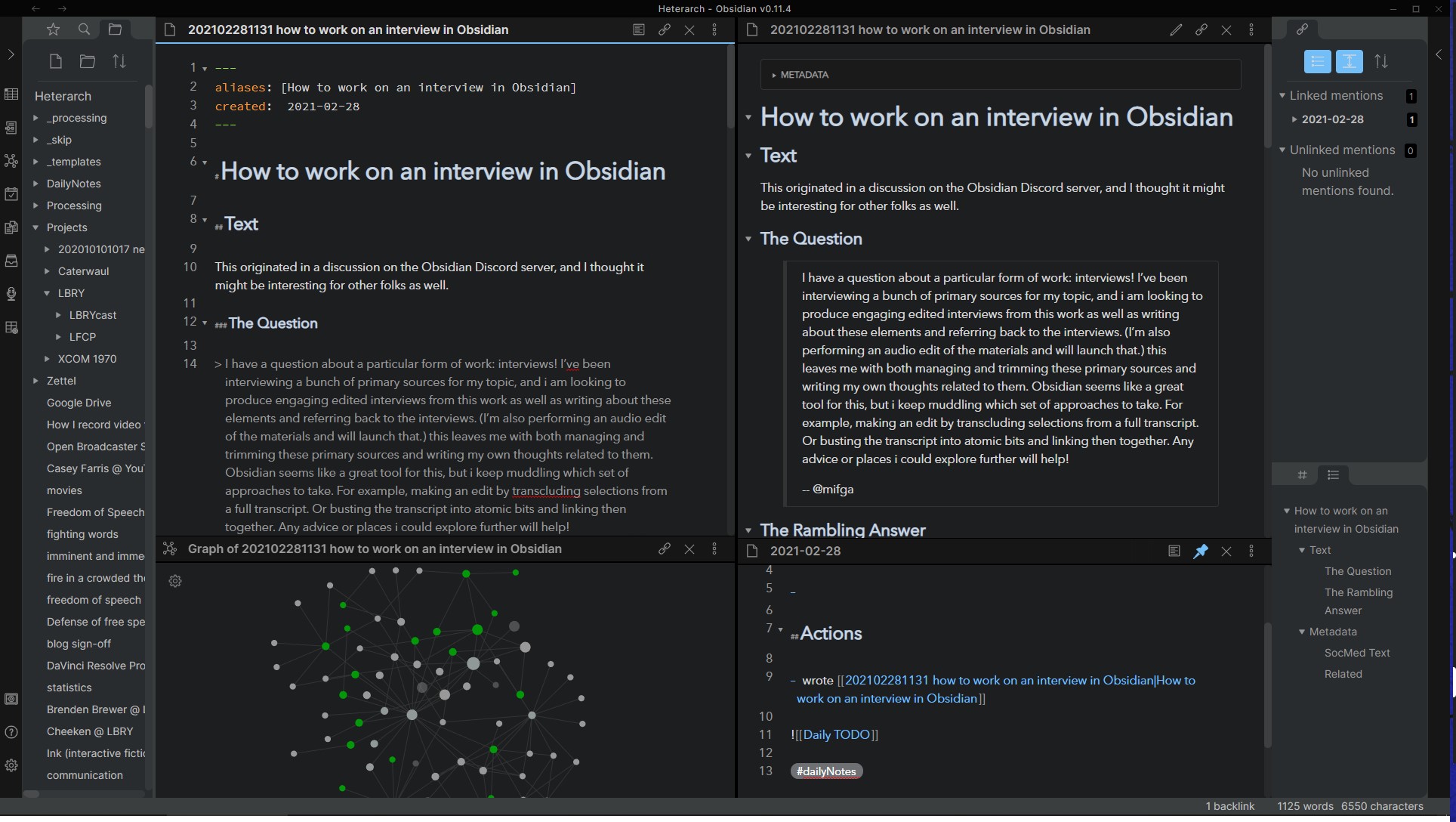Open graph view from left ribbon
Viewport: 1456px width, 822px height.
pyautogui.click(x=11, y=161)
